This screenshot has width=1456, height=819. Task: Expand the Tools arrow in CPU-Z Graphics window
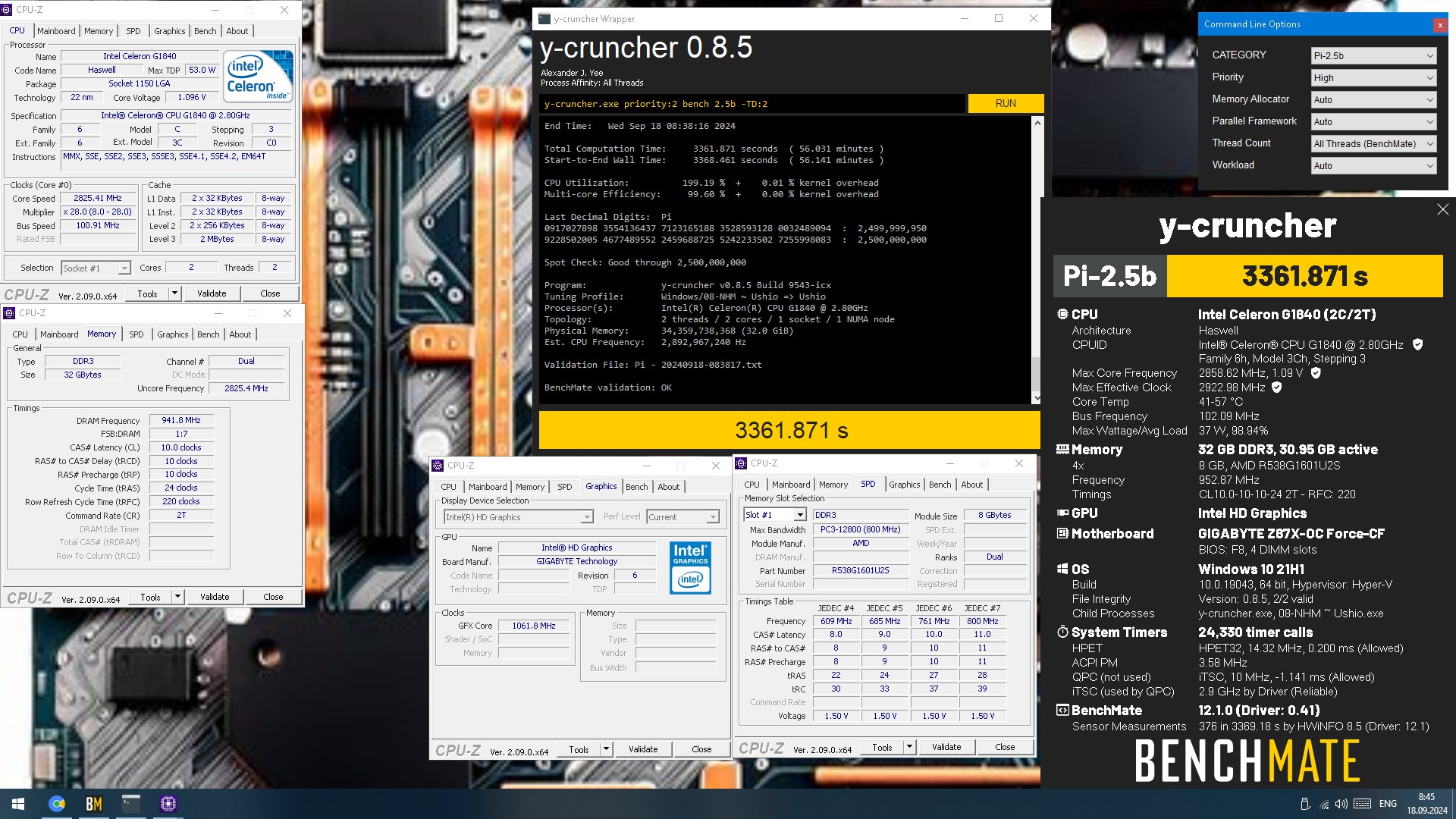point(606,749)
